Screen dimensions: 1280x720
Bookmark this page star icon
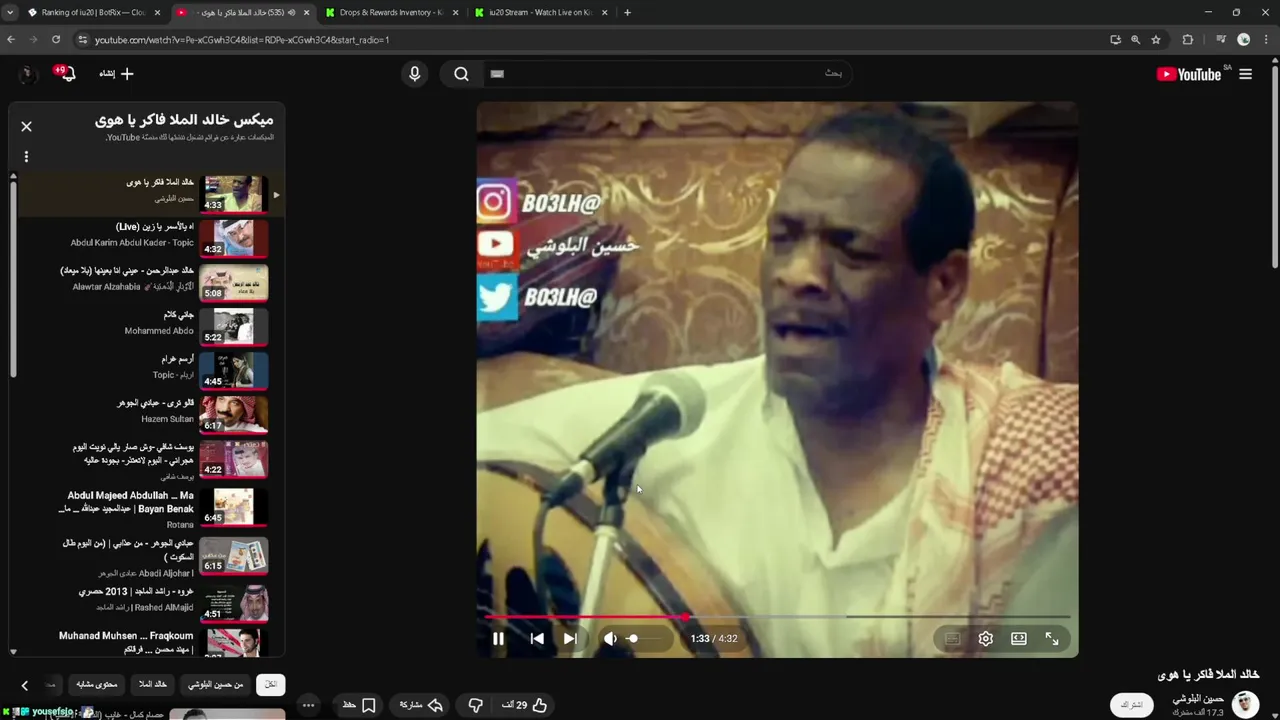tap(1156, 40)
